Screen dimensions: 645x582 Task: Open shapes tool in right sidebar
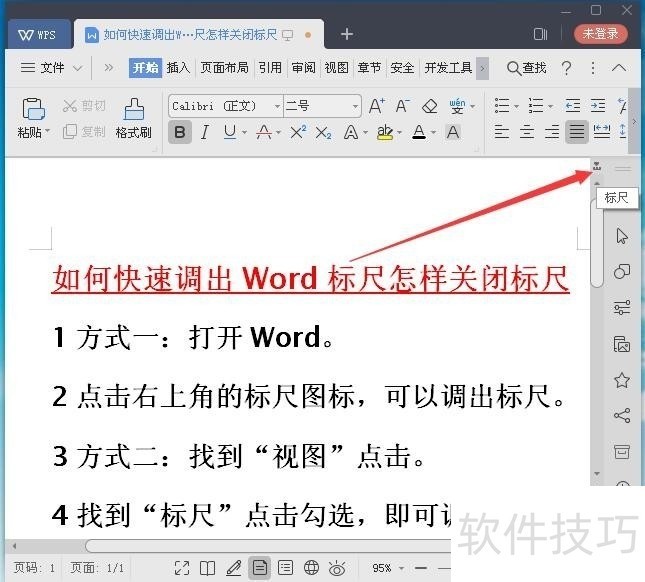tap(622, 271)
